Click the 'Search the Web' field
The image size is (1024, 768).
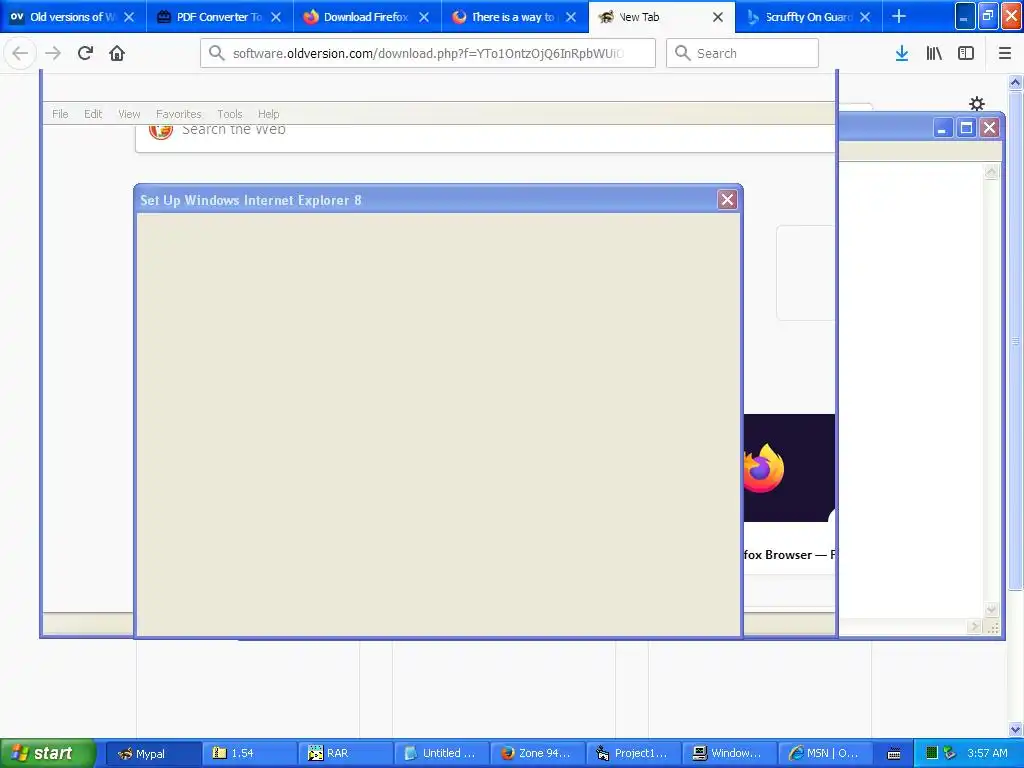(x=485, y=138)
